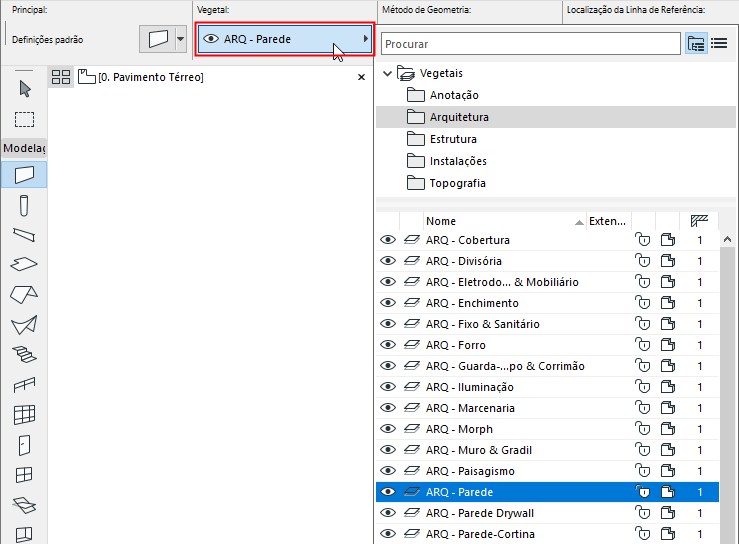Click the tab overview grid icon
739x544 pixels.
(61, 77)
